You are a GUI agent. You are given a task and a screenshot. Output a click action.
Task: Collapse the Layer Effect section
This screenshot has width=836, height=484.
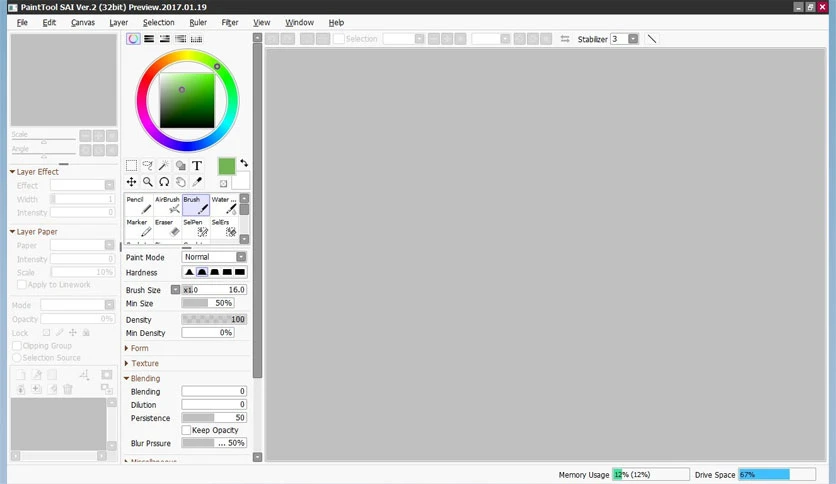tap(34, 172)
